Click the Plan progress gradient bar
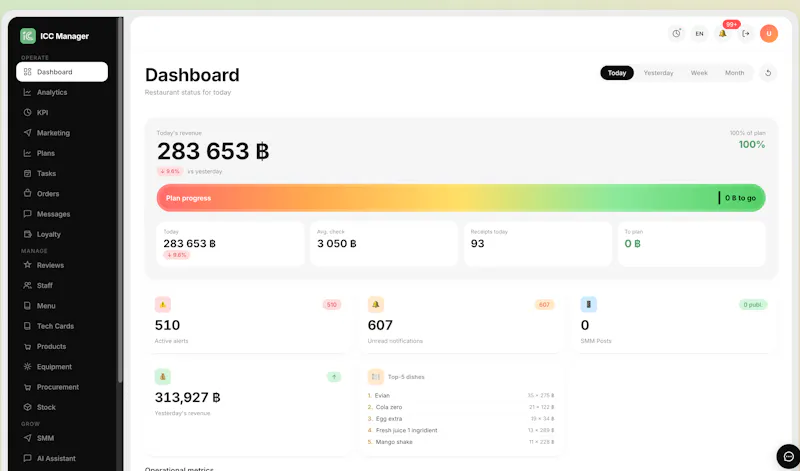This screenshot has width=800, height=471. (461, 198)
